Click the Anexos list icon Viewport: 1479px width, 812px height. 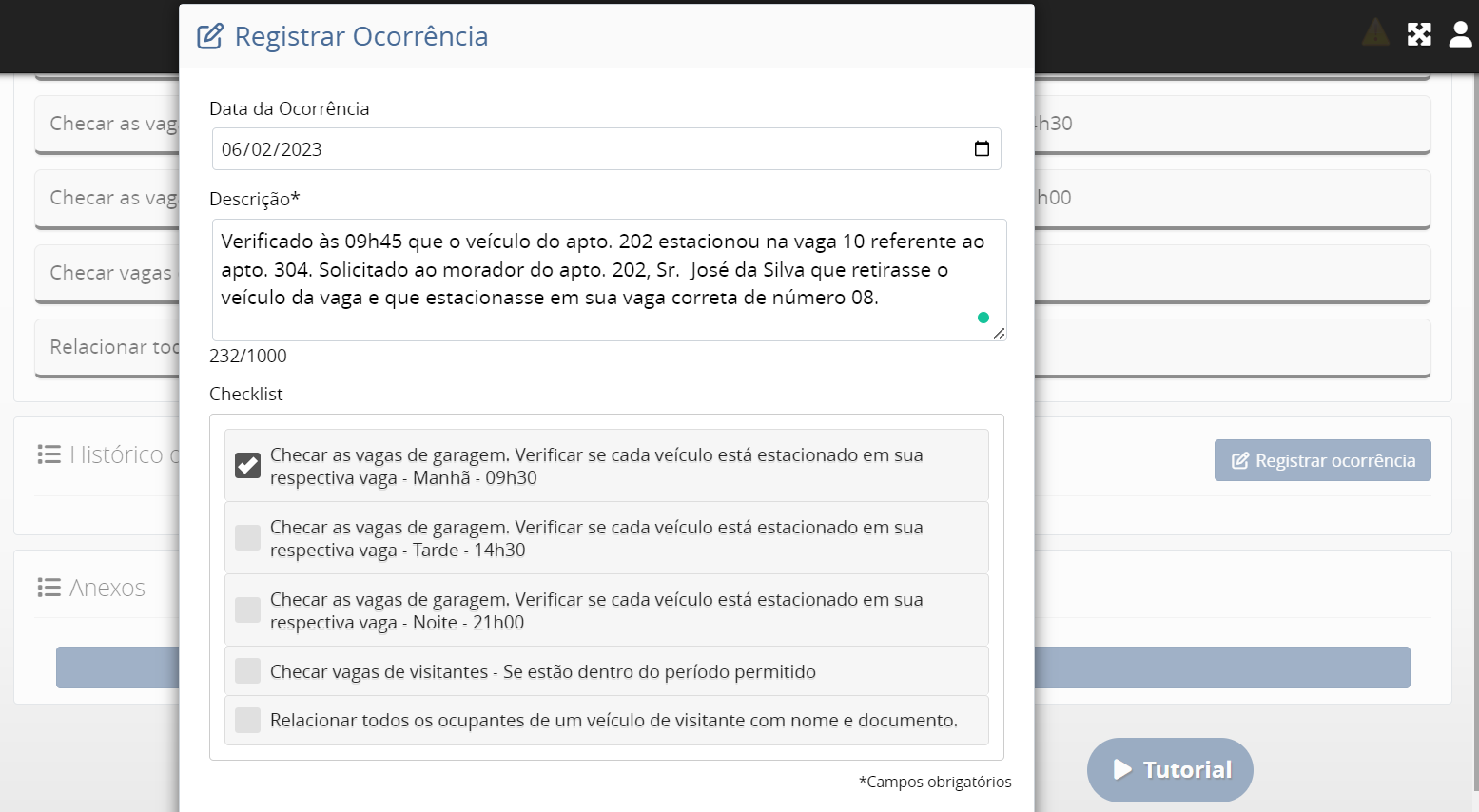[x=49, y=588]
